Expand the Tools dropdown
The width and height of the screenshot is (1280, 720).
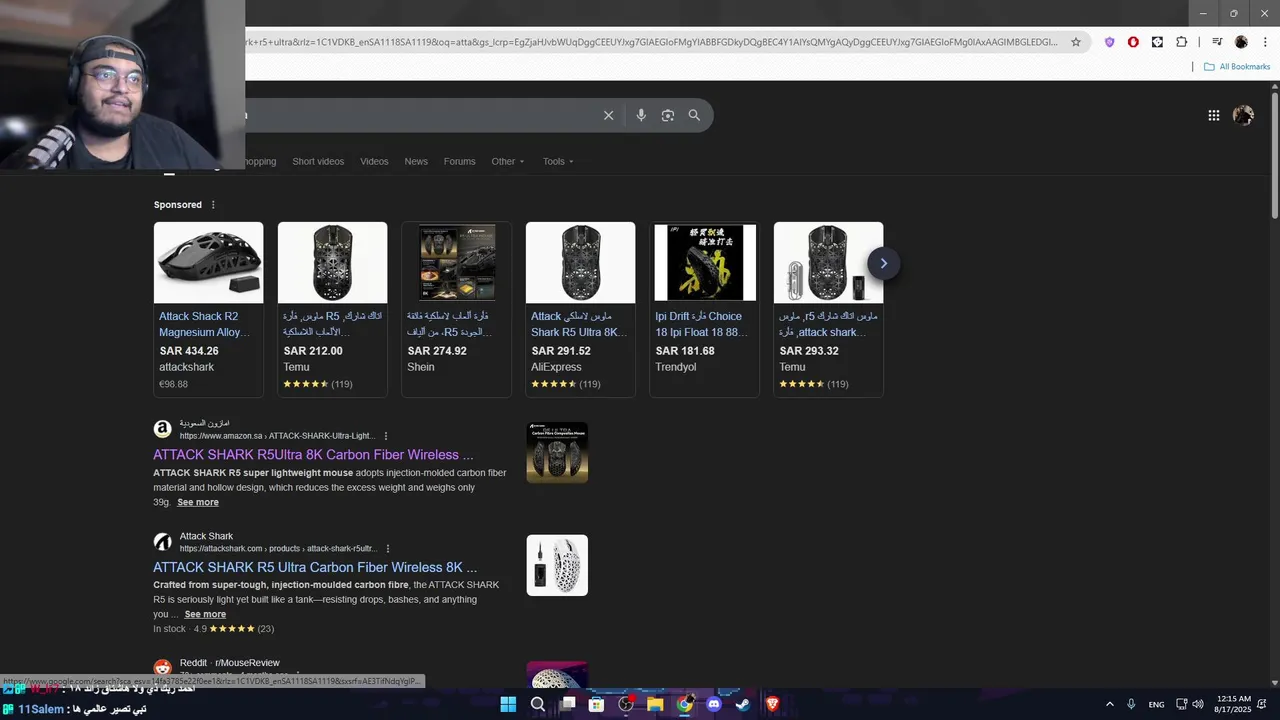click(558, 161)
